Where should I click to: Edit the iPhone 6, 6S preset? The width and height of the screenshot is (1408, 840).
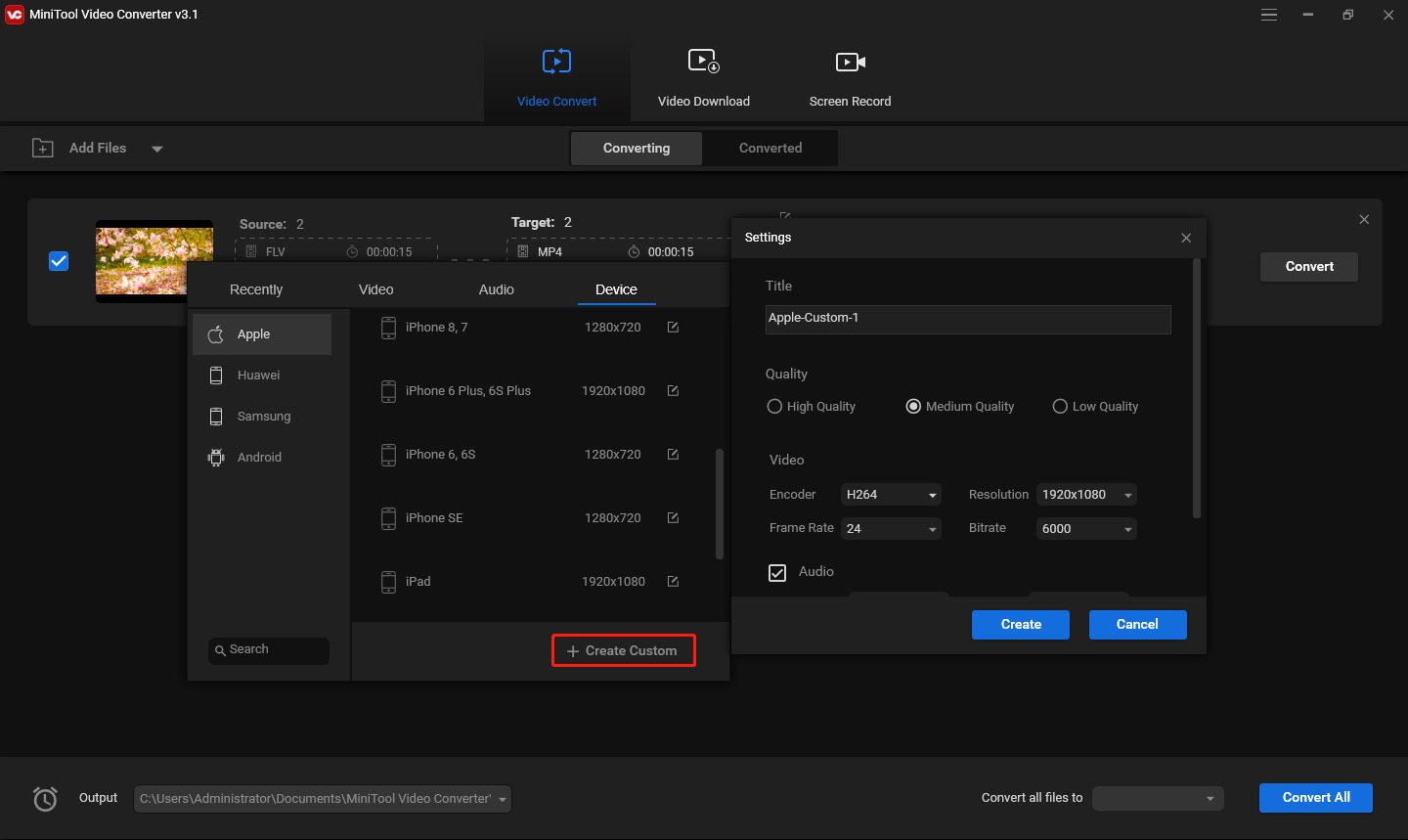point(673,454)
